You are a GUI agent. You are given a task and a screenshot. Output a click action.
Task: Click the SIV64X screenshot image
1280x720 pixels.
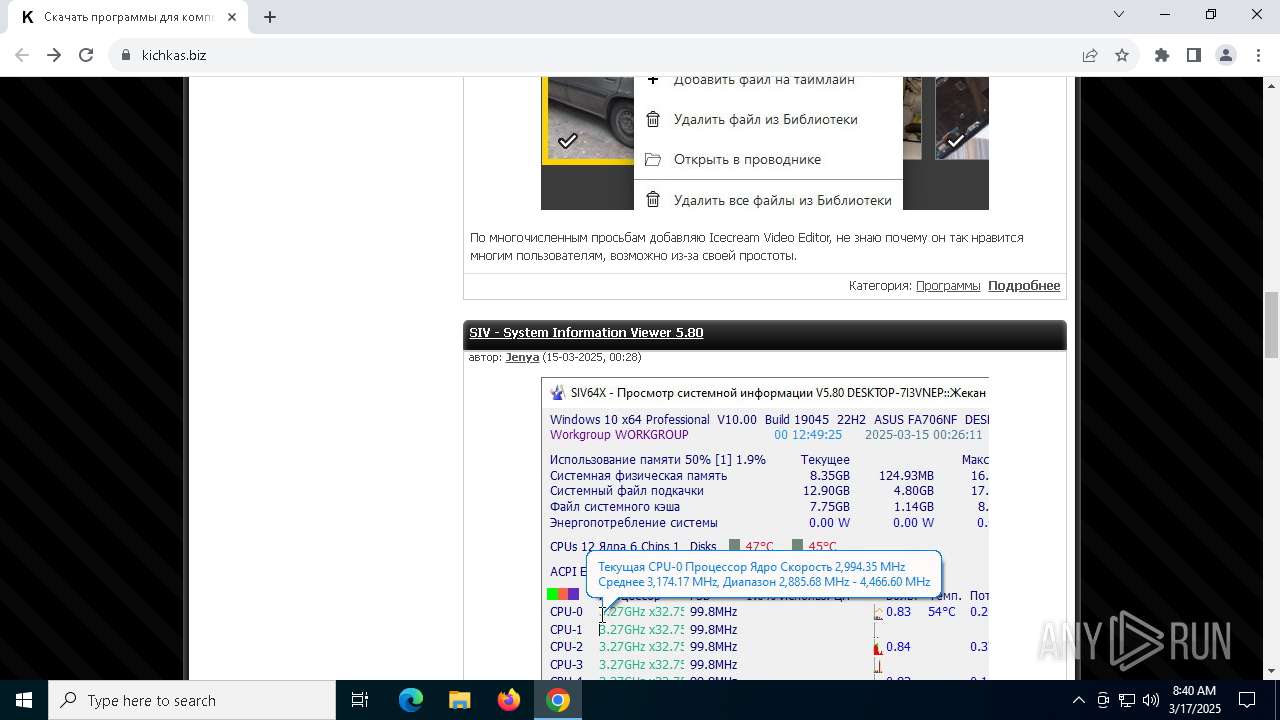(x=765, y=529)
